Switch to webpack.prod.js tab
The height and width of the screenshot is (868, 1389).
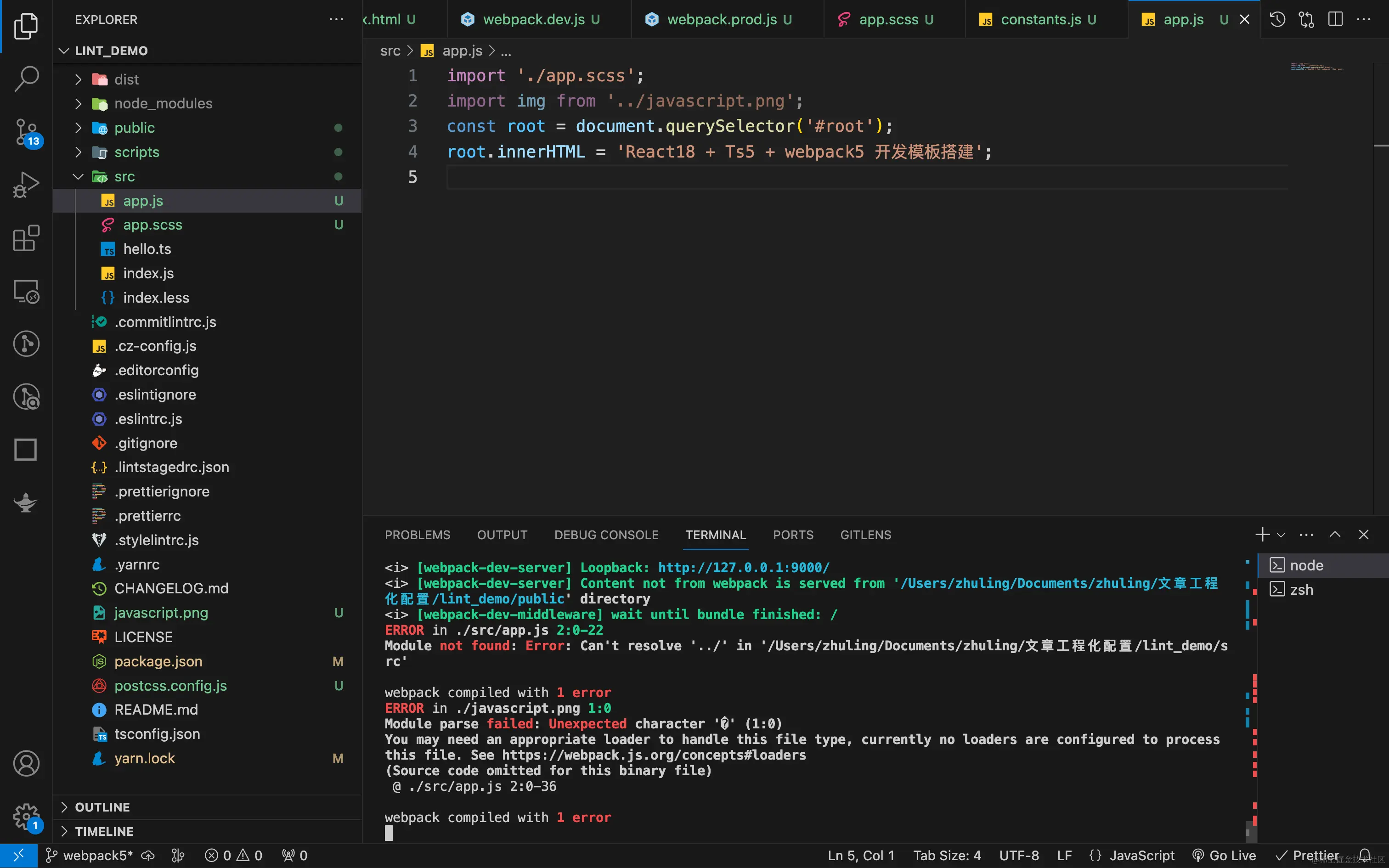727,19
